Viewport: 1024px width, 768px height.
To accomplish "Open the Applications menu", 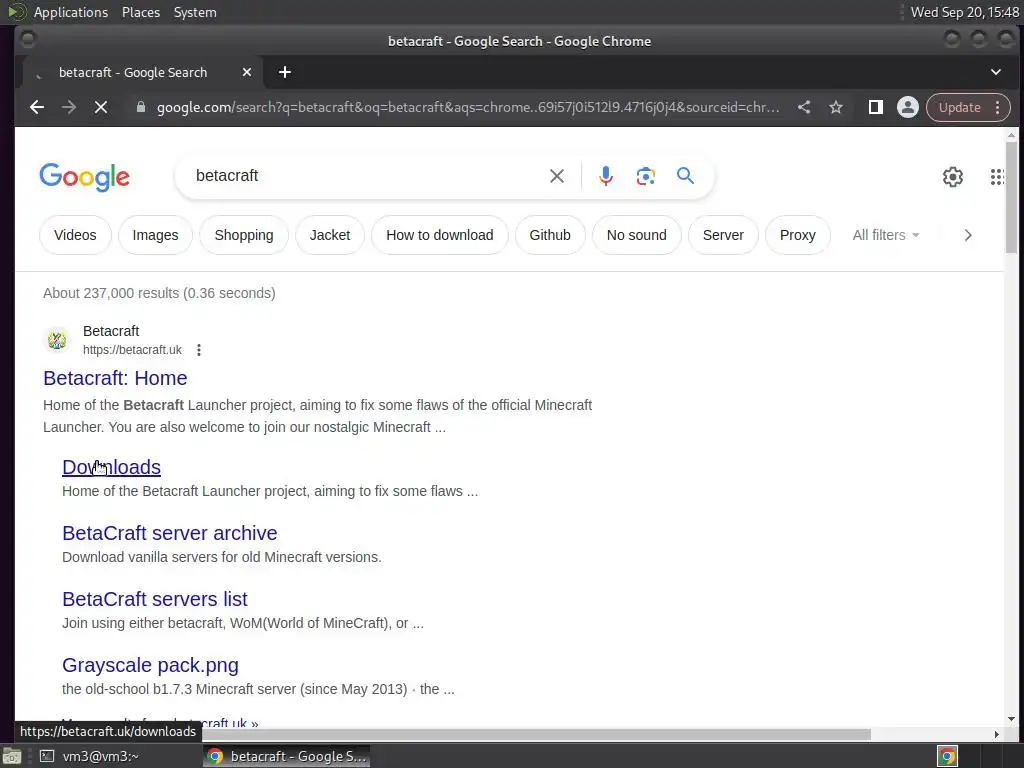I will point(71,12).
